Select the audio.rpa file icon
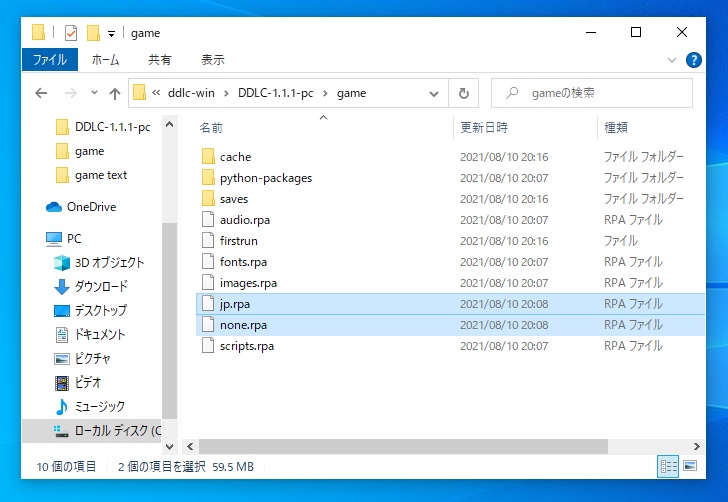 point(208,220)
